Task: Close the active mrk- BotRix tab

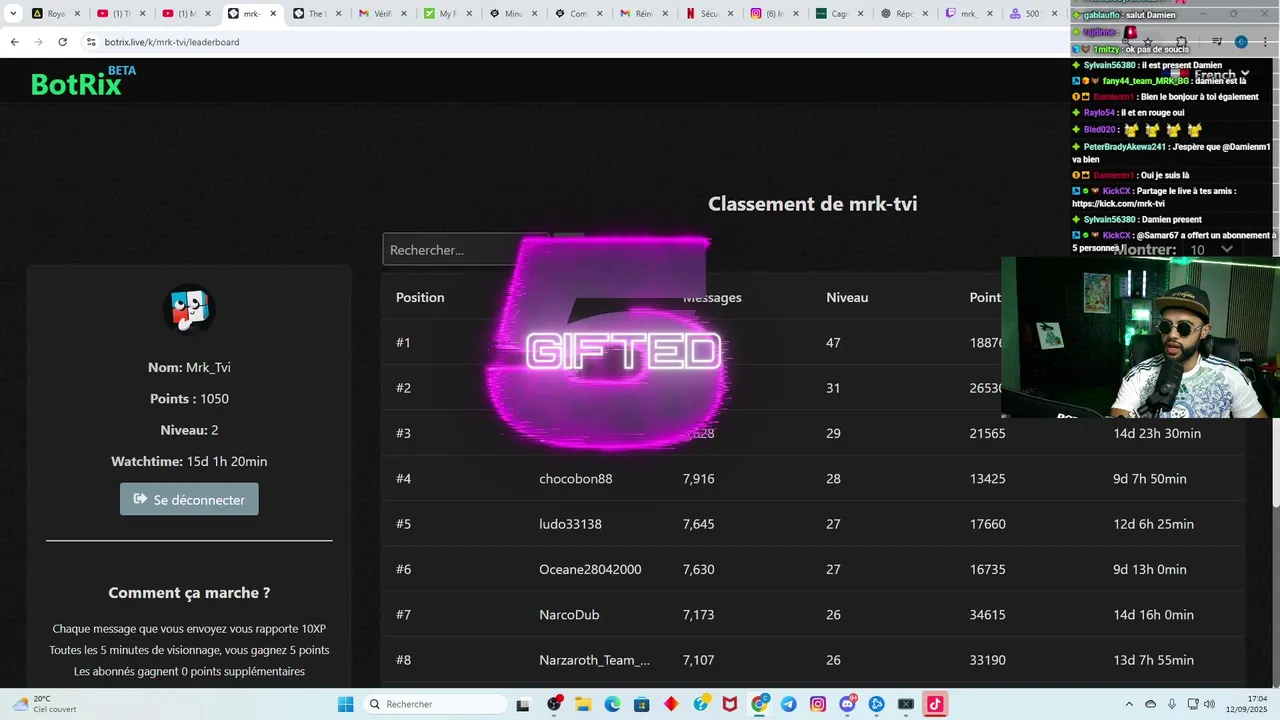Action: 273,14
